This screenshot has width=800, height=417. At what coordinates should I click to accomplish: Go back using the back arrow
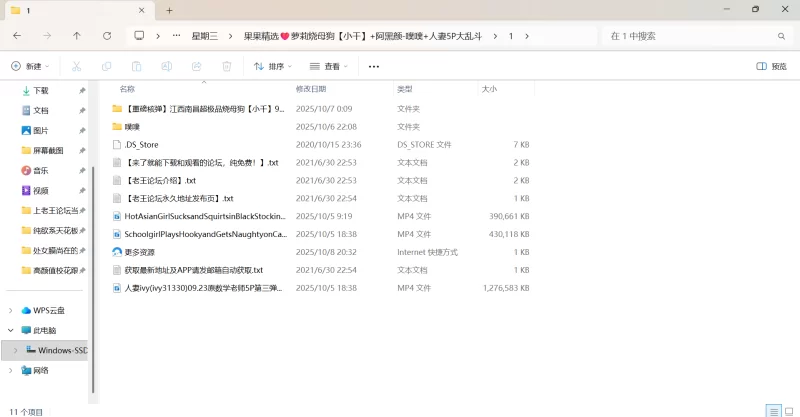(17, 35)
